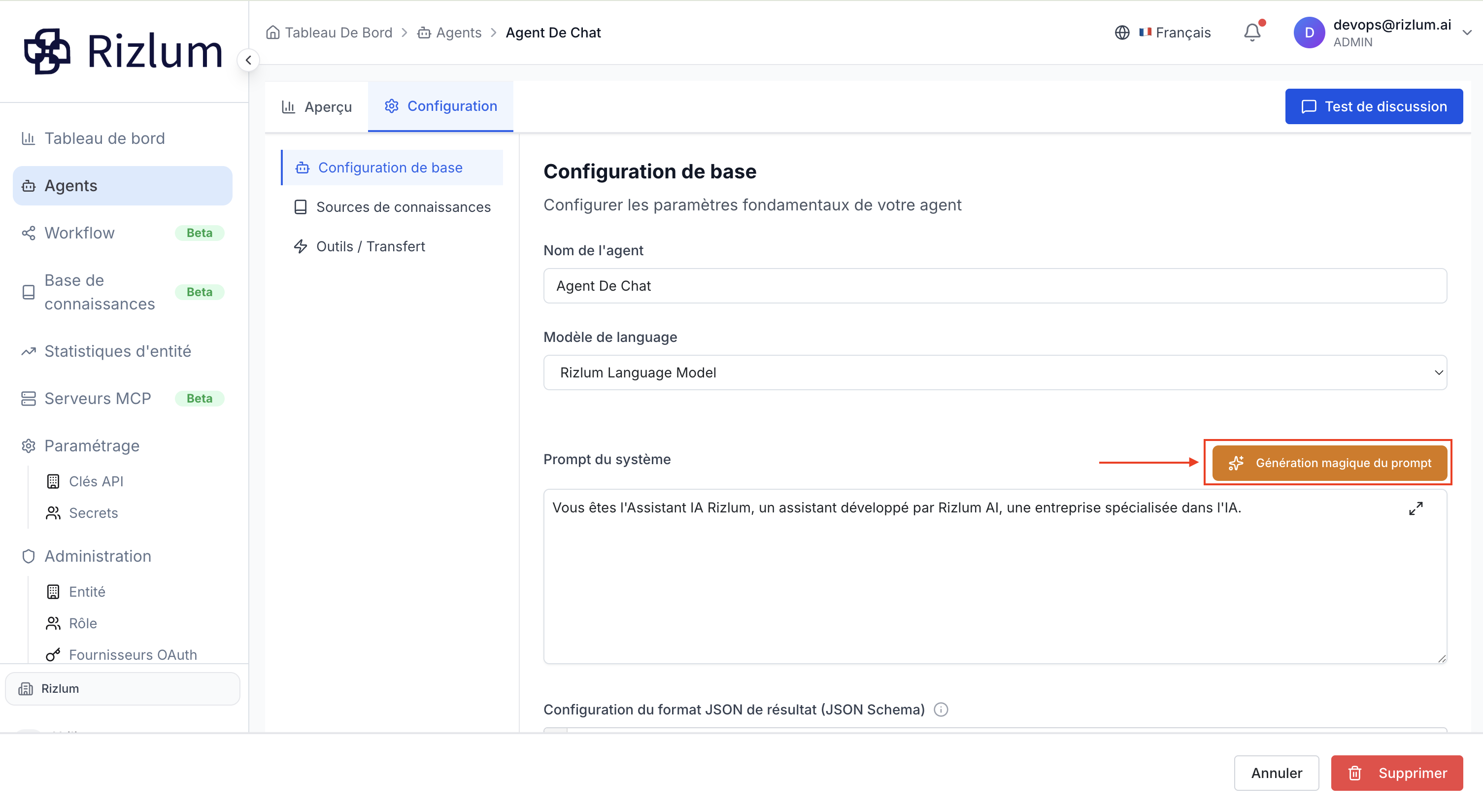Click Génération magique du prompt button
Viewport: 1483px width, 812px height.
point(1329,463)
